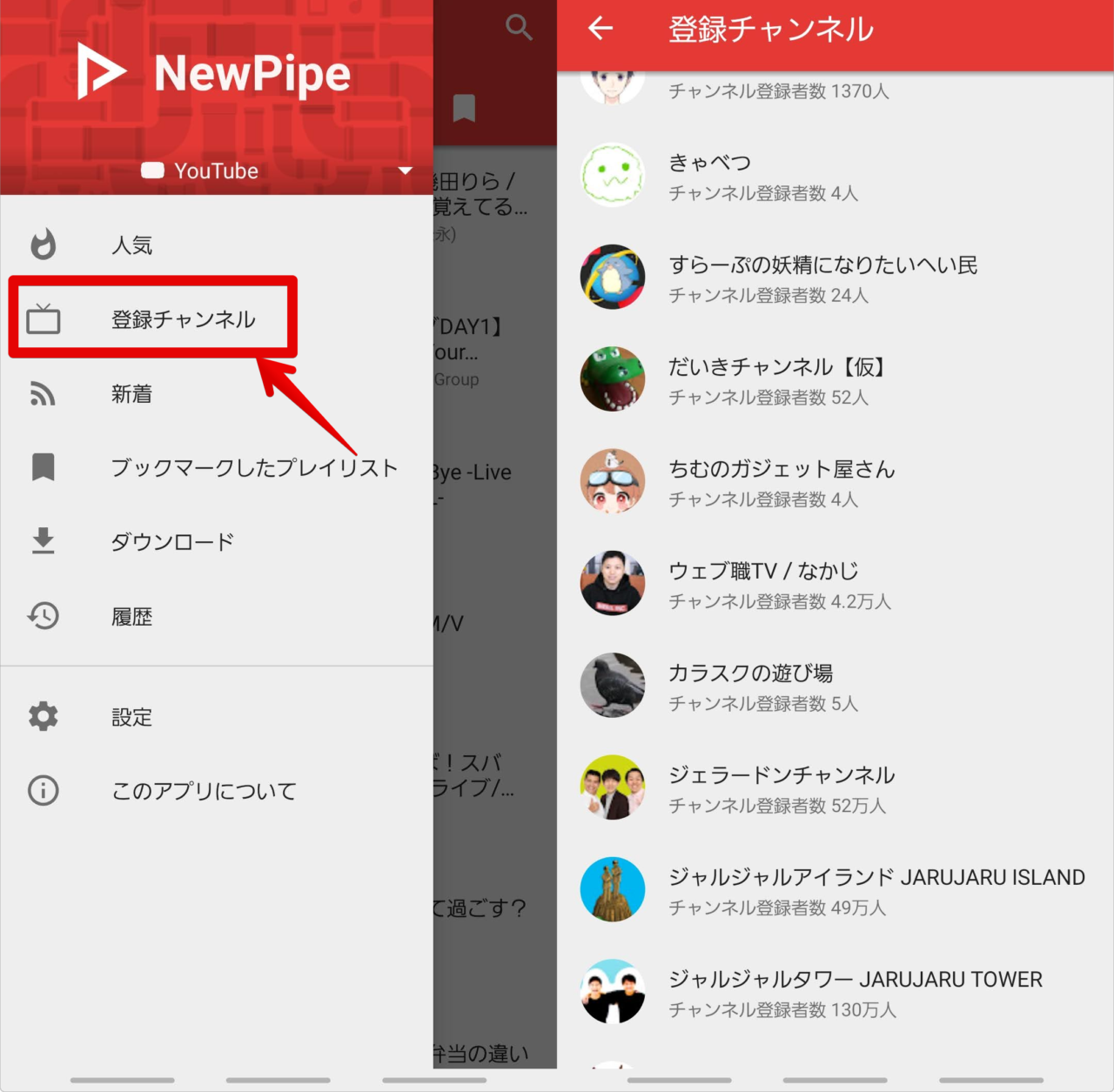Expand the YouTube service dropdown arrow
The height and width of the screenshot is (1092, 1114).
(x=405, y=171)
